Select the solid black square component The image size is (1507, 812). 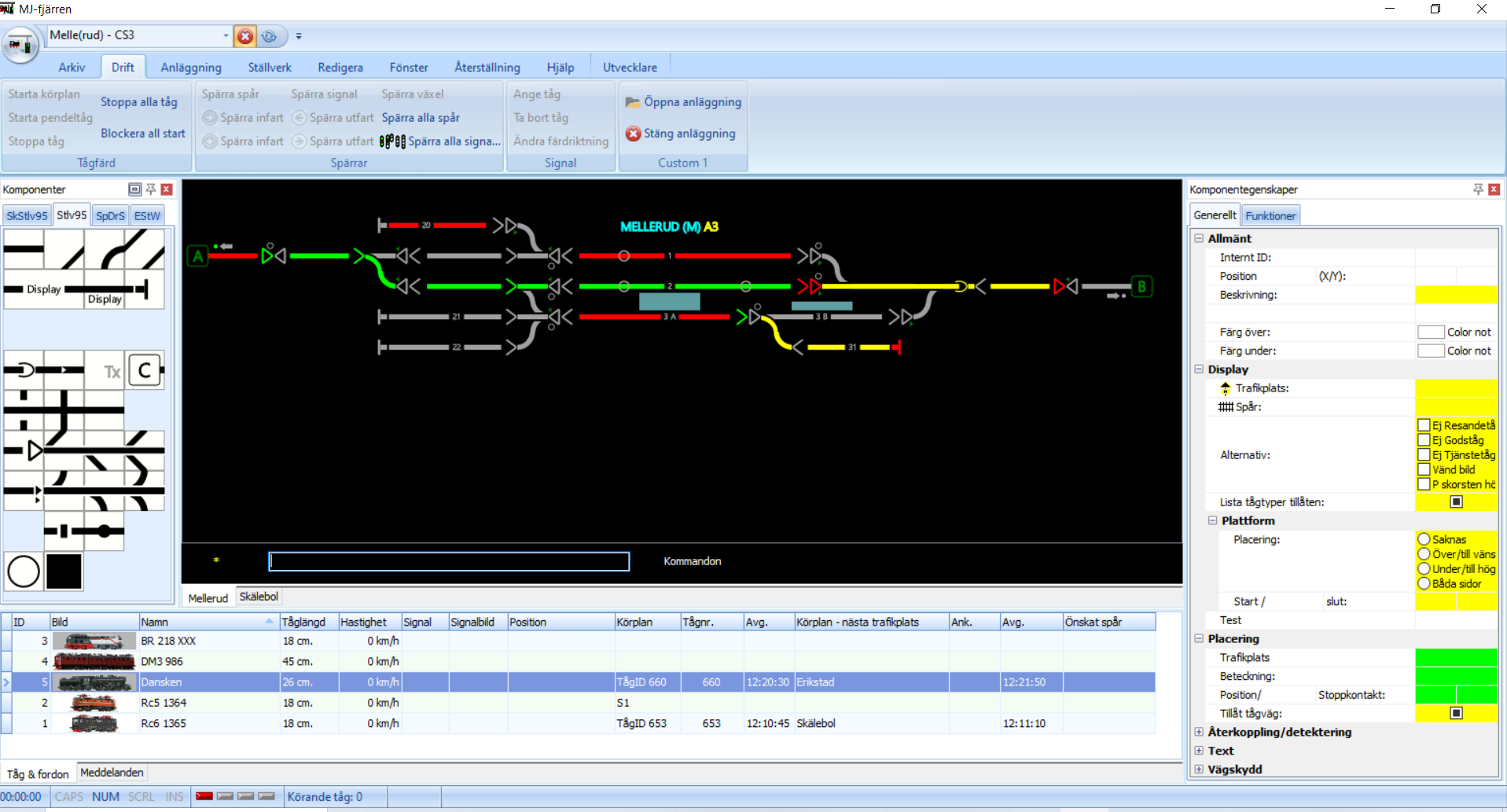pyautogui.click(x=64, y=571)
